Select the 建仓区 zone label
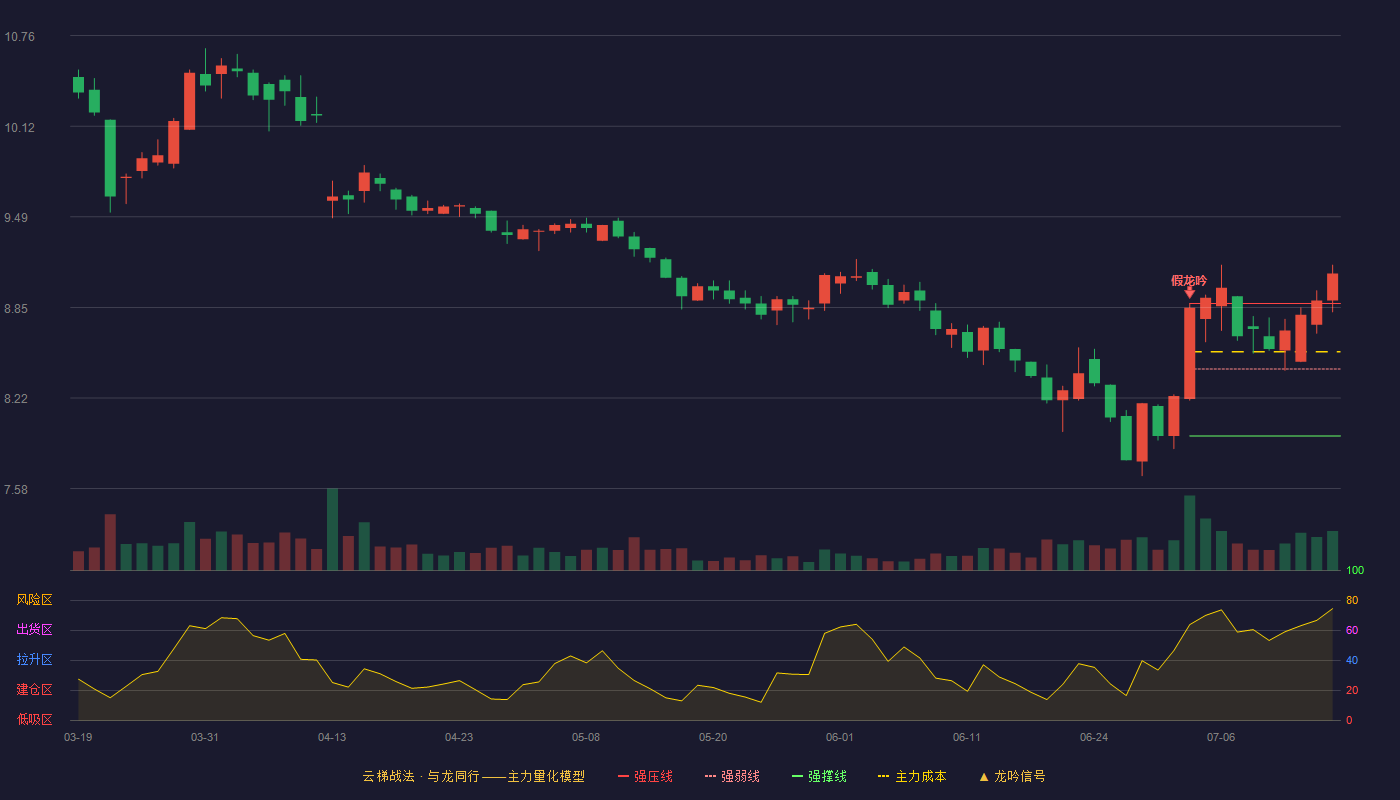This screenshot has width=1400, height=800. click(x=34, y=690)
